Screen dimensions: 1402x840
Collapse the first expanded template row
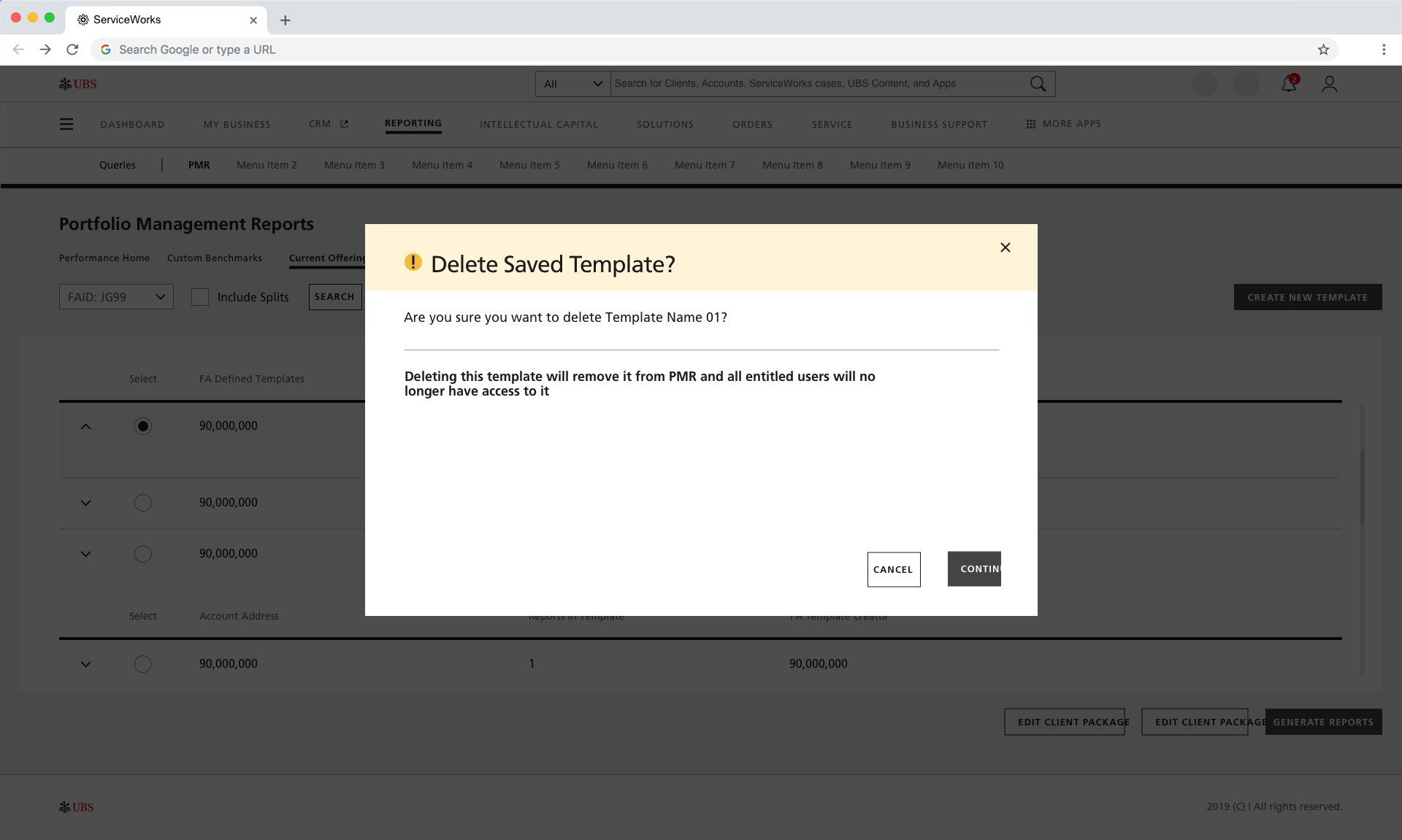click(85, 426)
